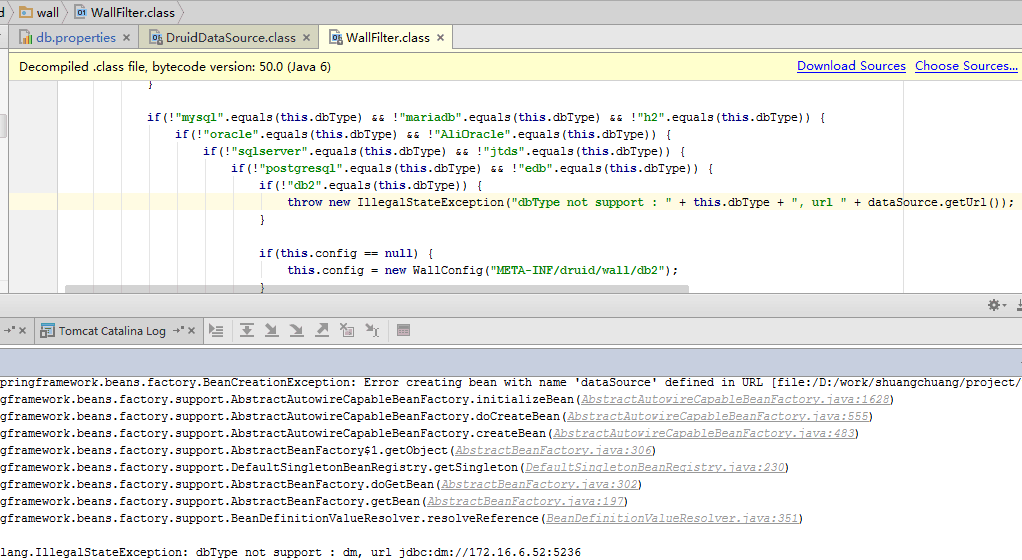Click the 'Decompiled .class file' banner text
The height and width of the screenshot is (560, 1022).
click(x=175, y=66)
